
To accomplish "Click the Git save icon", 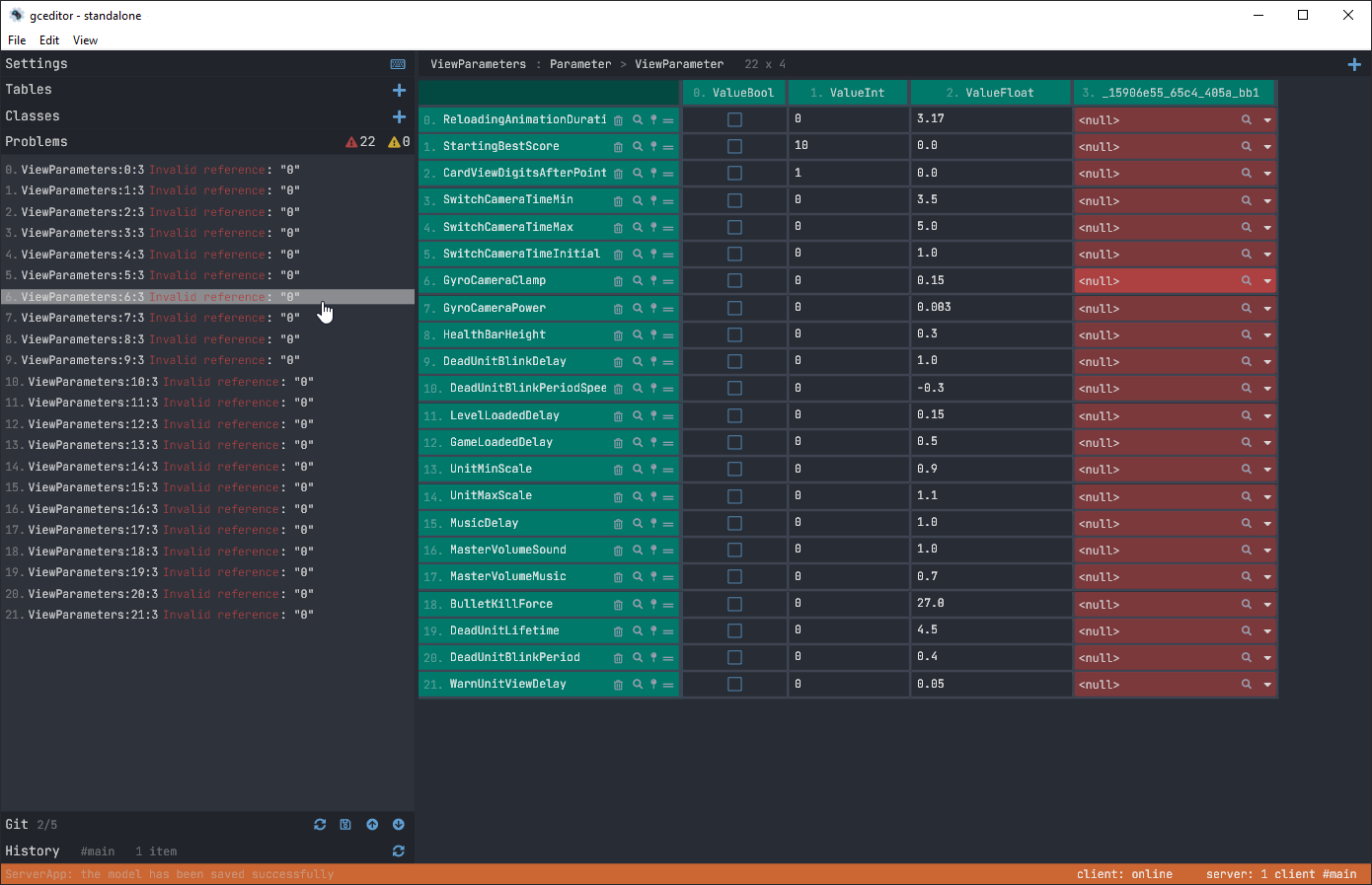I will point(345,825).
